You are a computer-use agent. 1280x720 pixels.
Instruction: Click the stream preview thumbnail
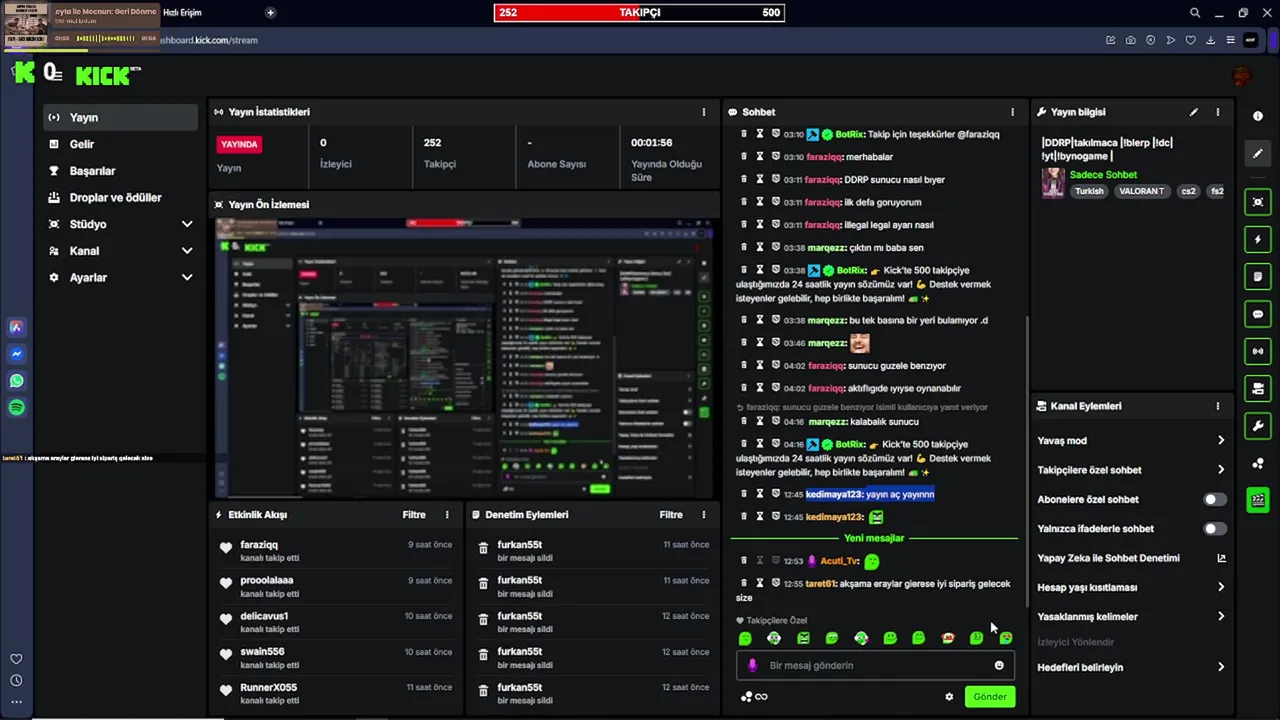pos(465,357)
